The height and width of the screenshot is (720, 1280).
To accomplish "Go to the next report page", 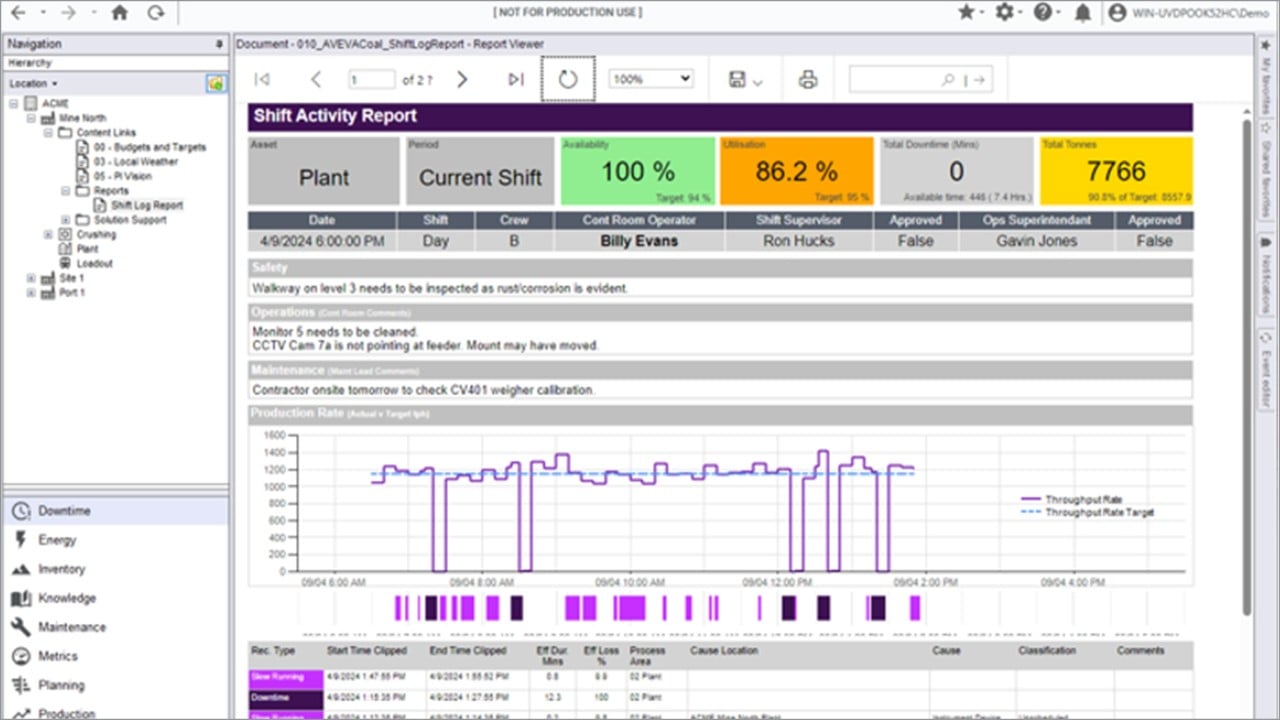I will tap(462, 79).
